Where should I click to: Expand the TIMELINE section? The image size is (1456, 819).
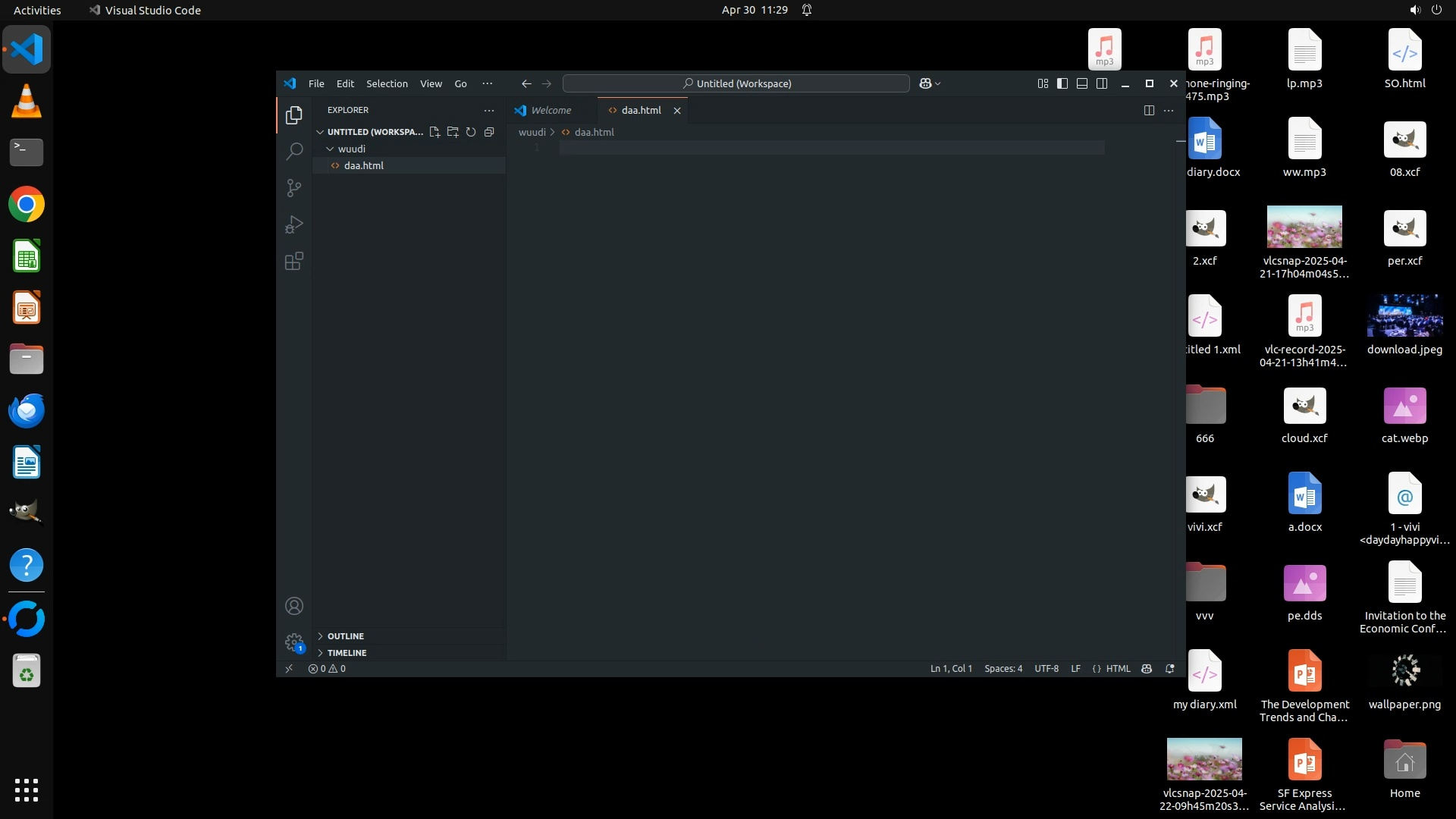[x=347, y=653]
